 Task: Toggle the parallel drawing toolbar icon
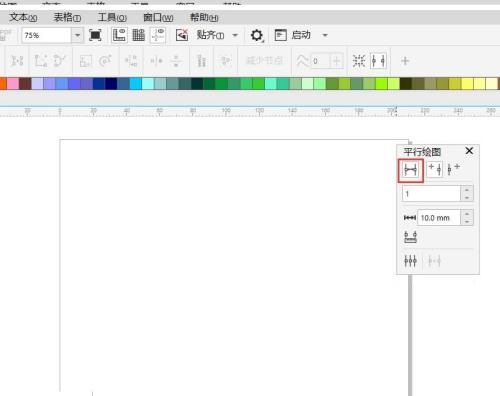click(378, 61)
